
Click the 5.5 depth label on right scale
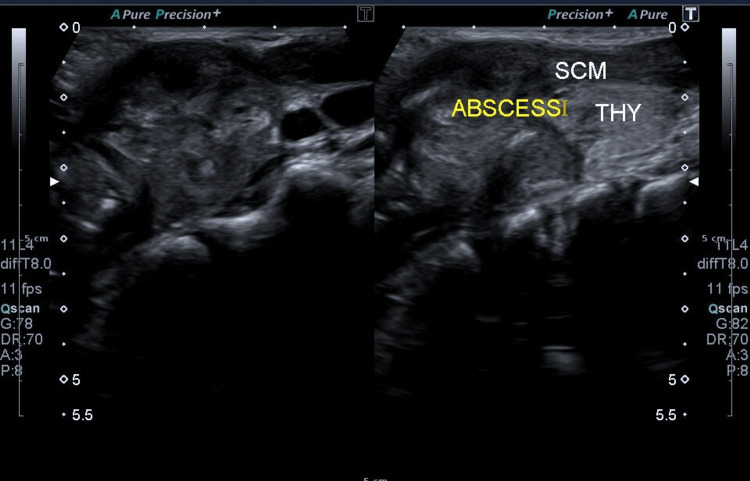click(666, 415)
